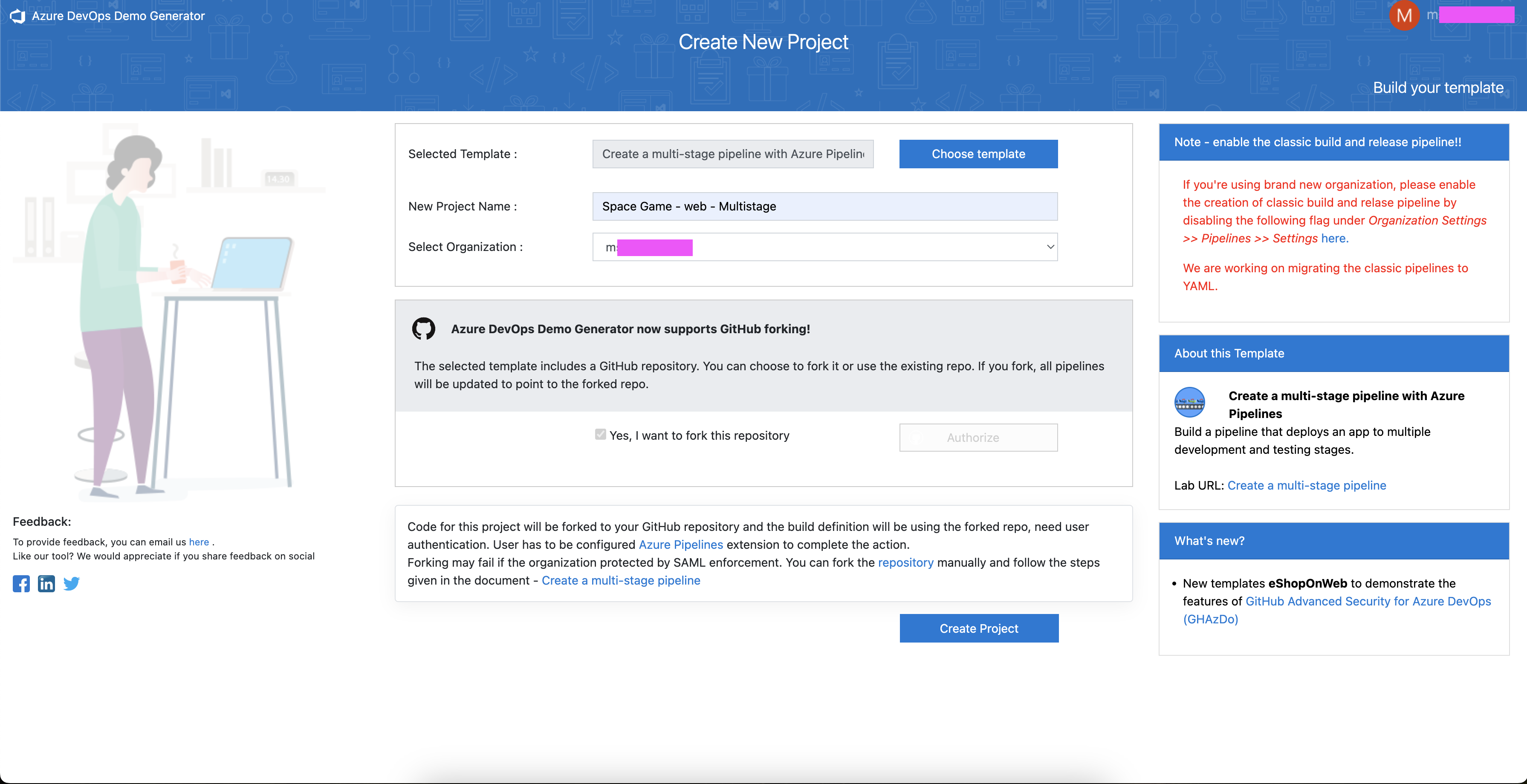Screen dimensions: 1527x784
Task: Click the About this Template header
Action: coord(1334,353)
